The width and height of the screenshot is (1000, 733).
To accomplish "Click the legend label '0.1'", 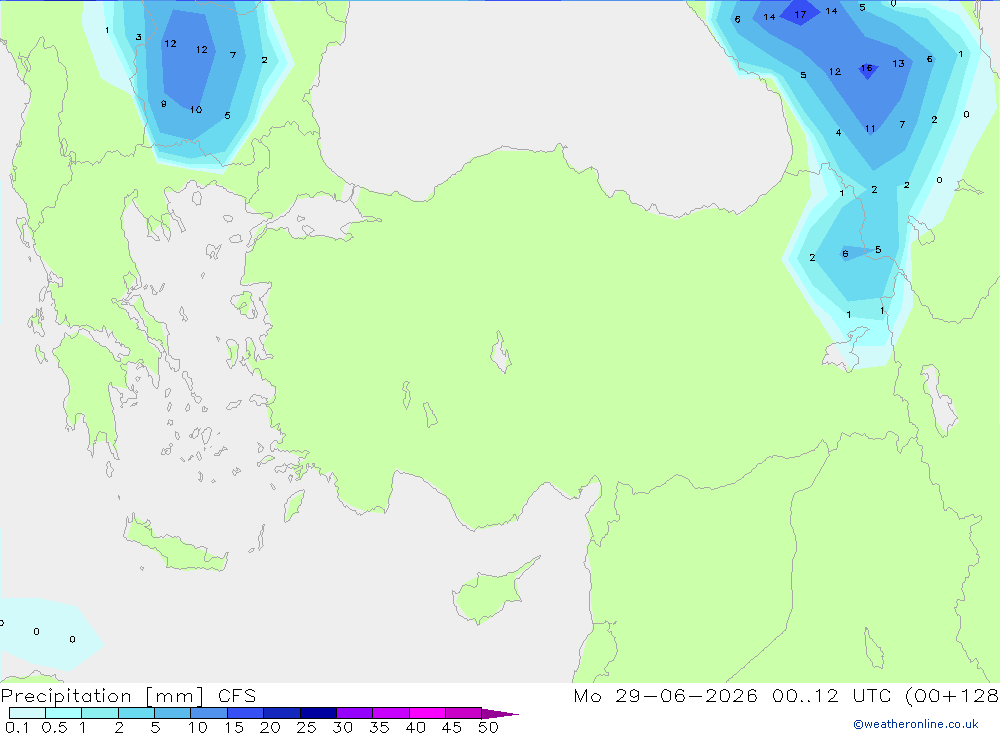I will point(17,727).
